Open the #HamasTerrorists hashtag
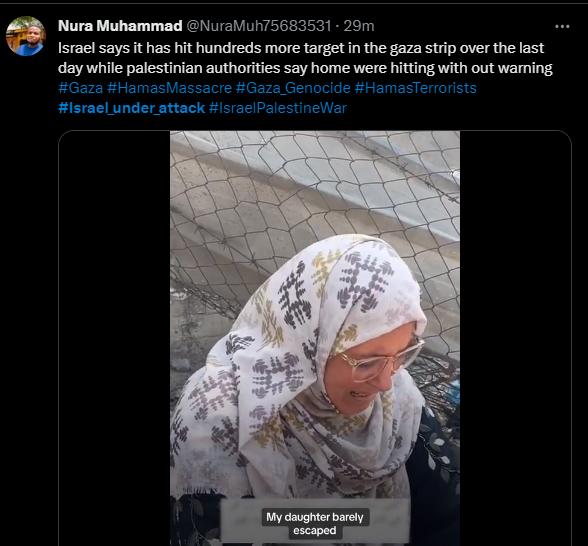This screenshot has width=588, height=546. (x=416, y=88)
